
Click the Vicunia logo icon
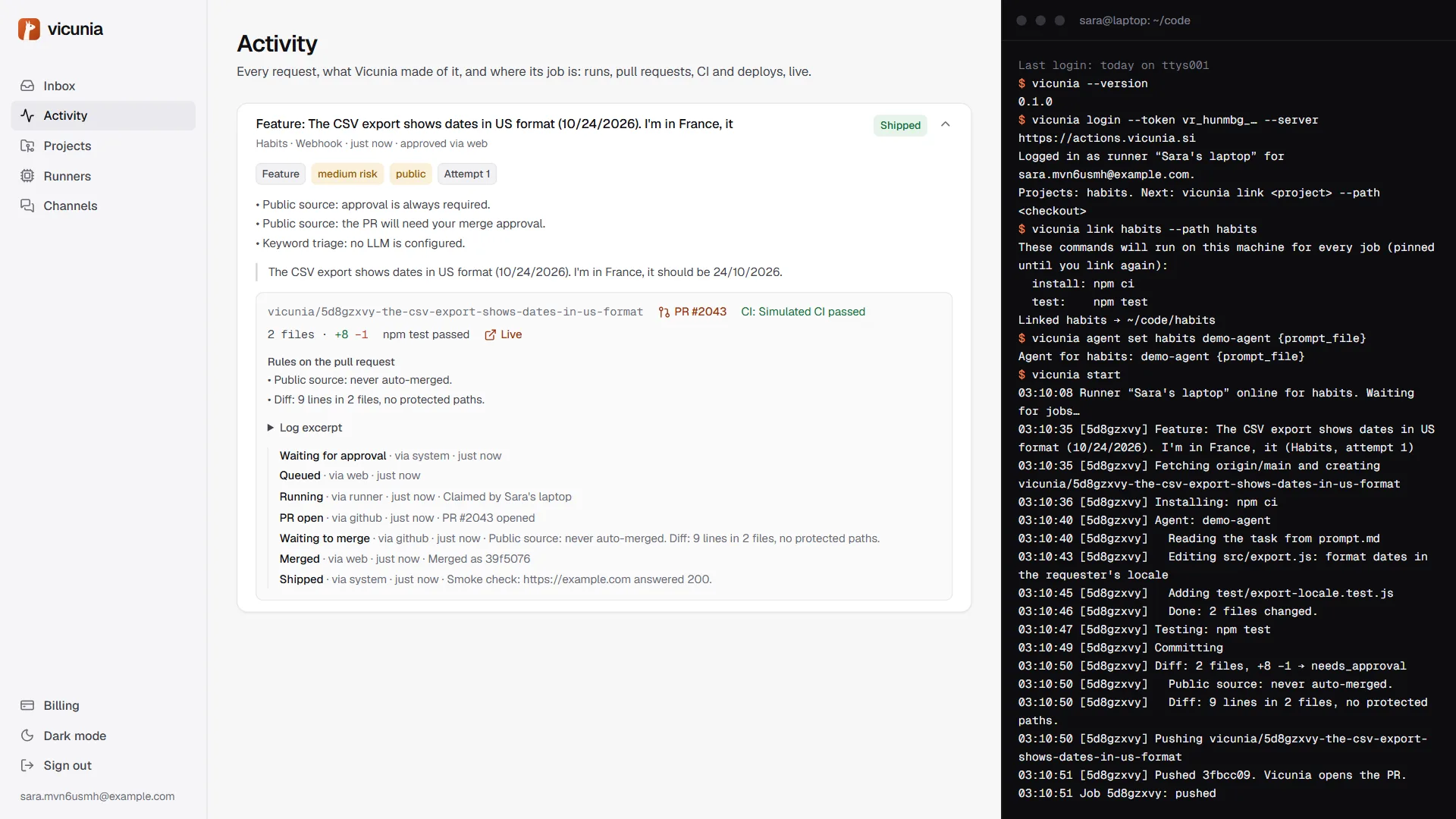pos(29,29)
